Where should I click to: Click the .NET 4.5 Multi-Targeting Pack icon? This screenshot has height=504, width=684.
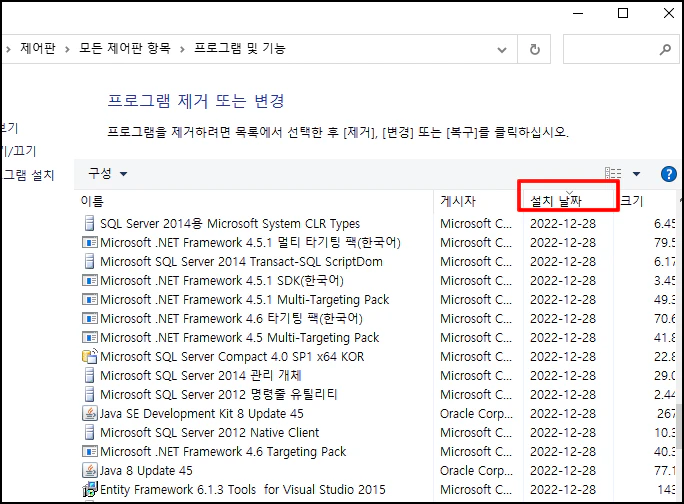pyautogui.click(x=89, y=337)
